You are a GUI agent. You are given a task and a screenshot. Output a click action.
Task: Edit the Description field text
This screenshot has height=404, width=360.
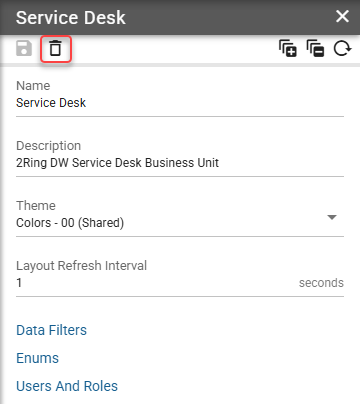coord(180,163)
